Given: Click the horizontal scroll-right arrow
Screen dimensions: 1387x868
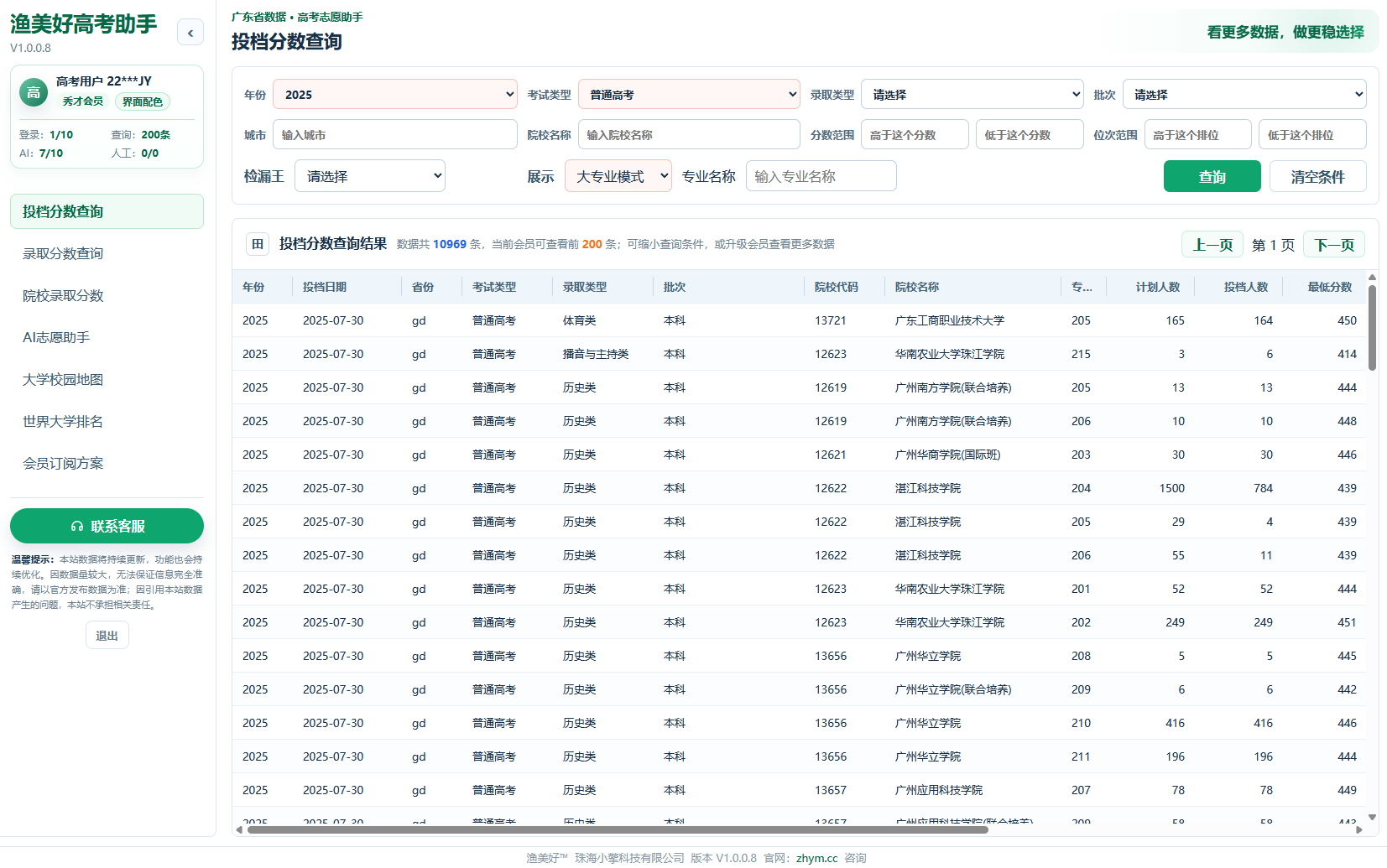Looking at the screenshot, I should coord(1359,829).
